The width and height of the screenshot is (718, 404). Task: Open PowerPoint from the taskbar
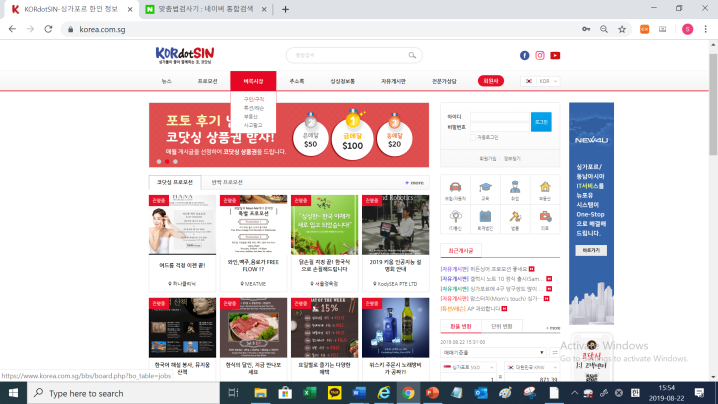coord(432,393)
